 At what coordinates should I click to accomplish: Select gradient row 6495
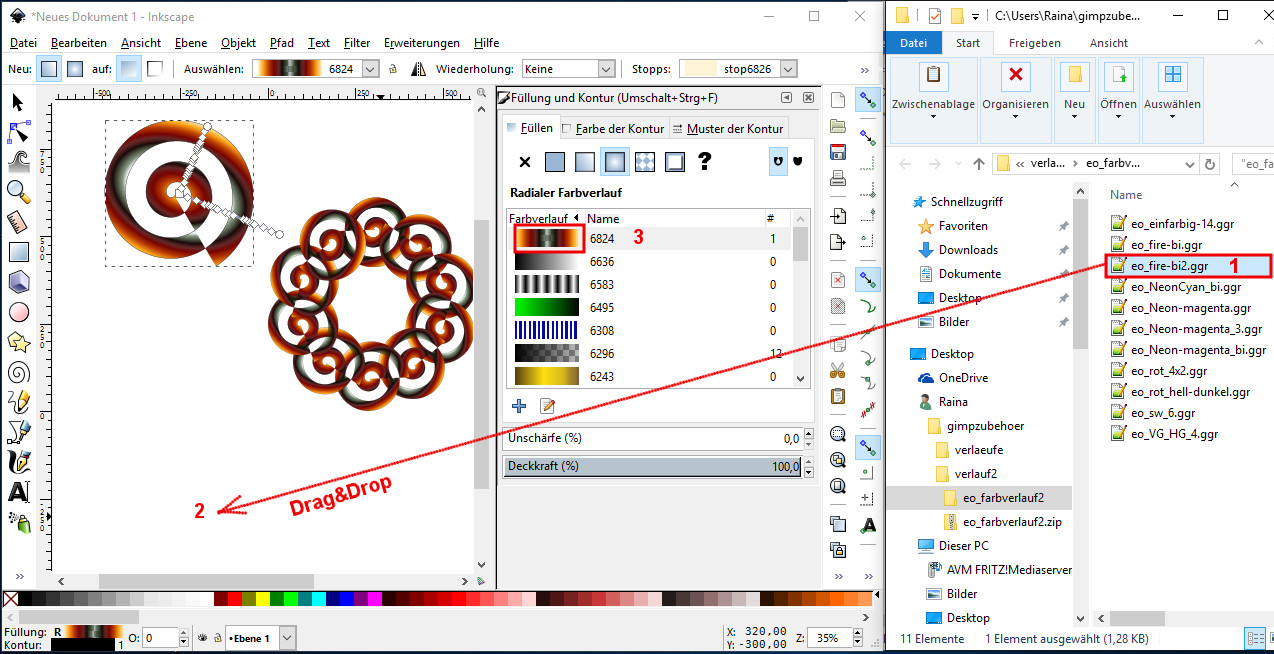tap(650, 307)
